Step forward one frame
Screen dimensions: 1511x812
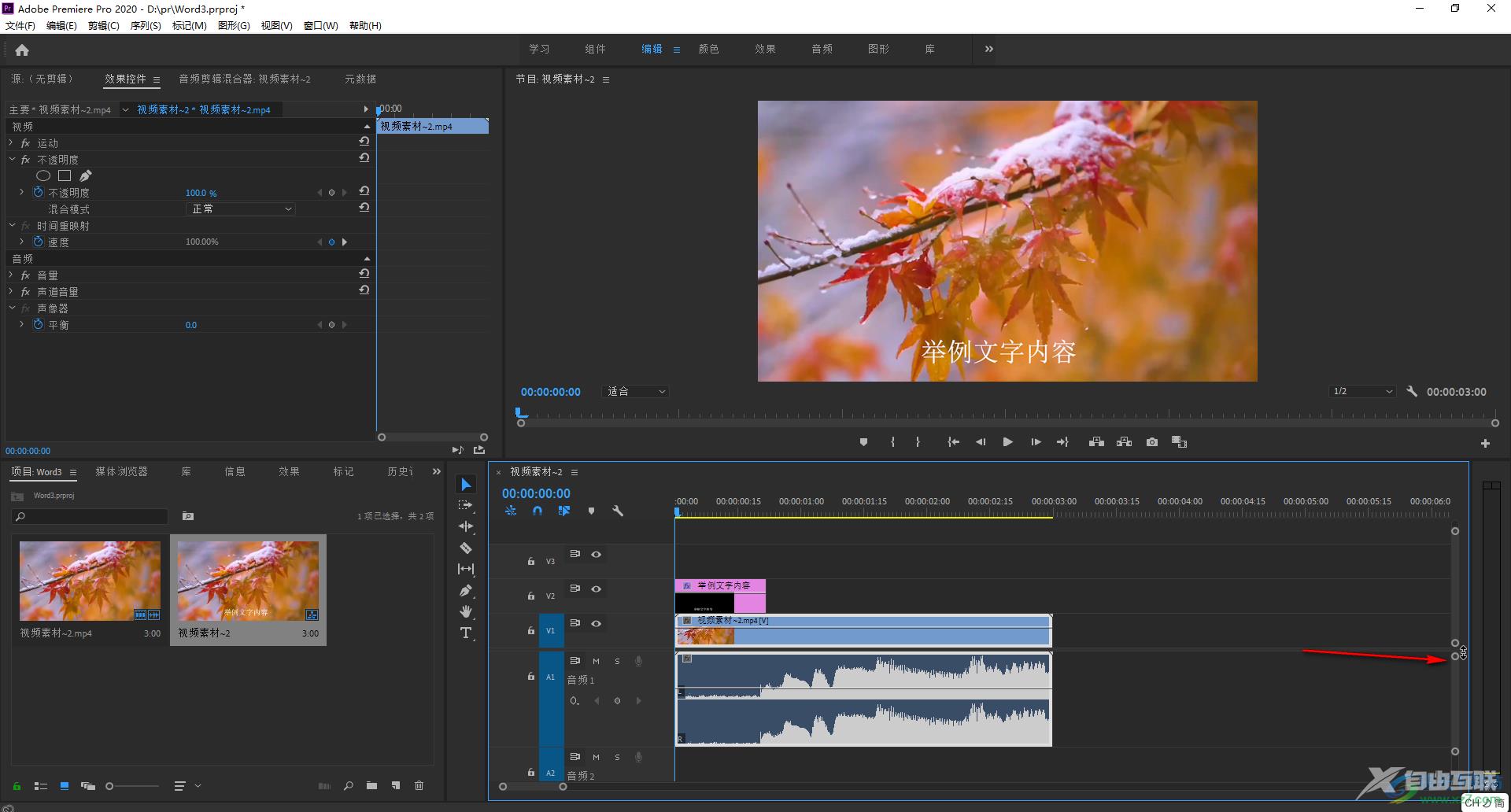click(1036, 442)
